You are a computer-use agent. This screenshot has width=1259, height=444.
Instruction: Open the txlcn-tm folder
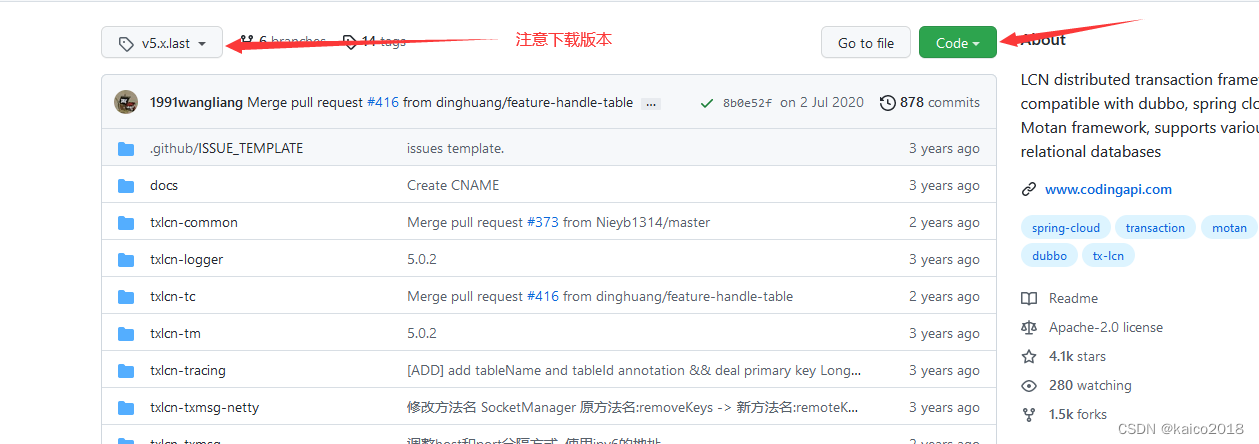175,333
